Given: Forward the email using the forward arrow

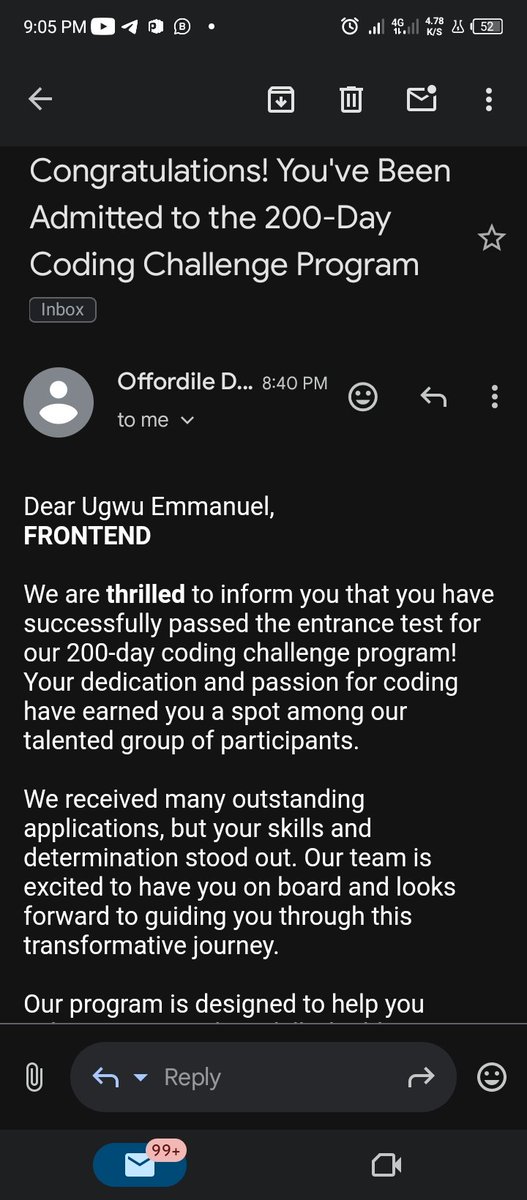Looking at the screenshot, I should 422,1077.
